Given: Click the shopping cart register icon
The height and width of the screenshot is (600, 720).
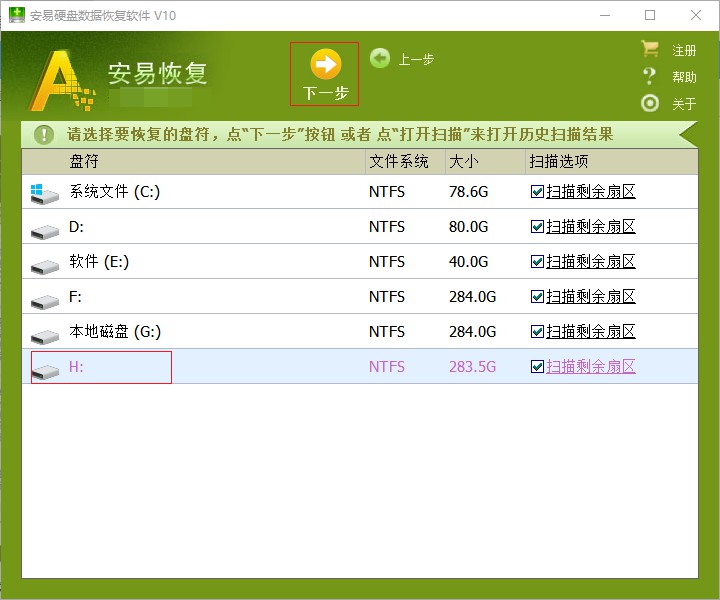Looking at the screenshot, I should tap(650, 50).
